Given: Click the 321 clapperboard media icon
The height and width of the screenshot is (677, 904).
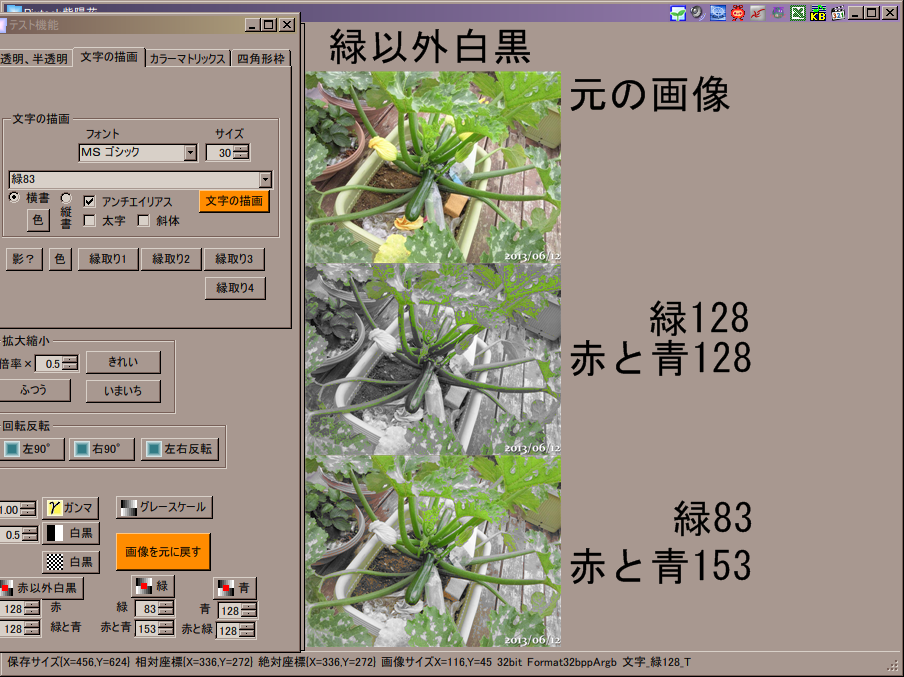Looking at the screenshot, I should pos(838,13).
